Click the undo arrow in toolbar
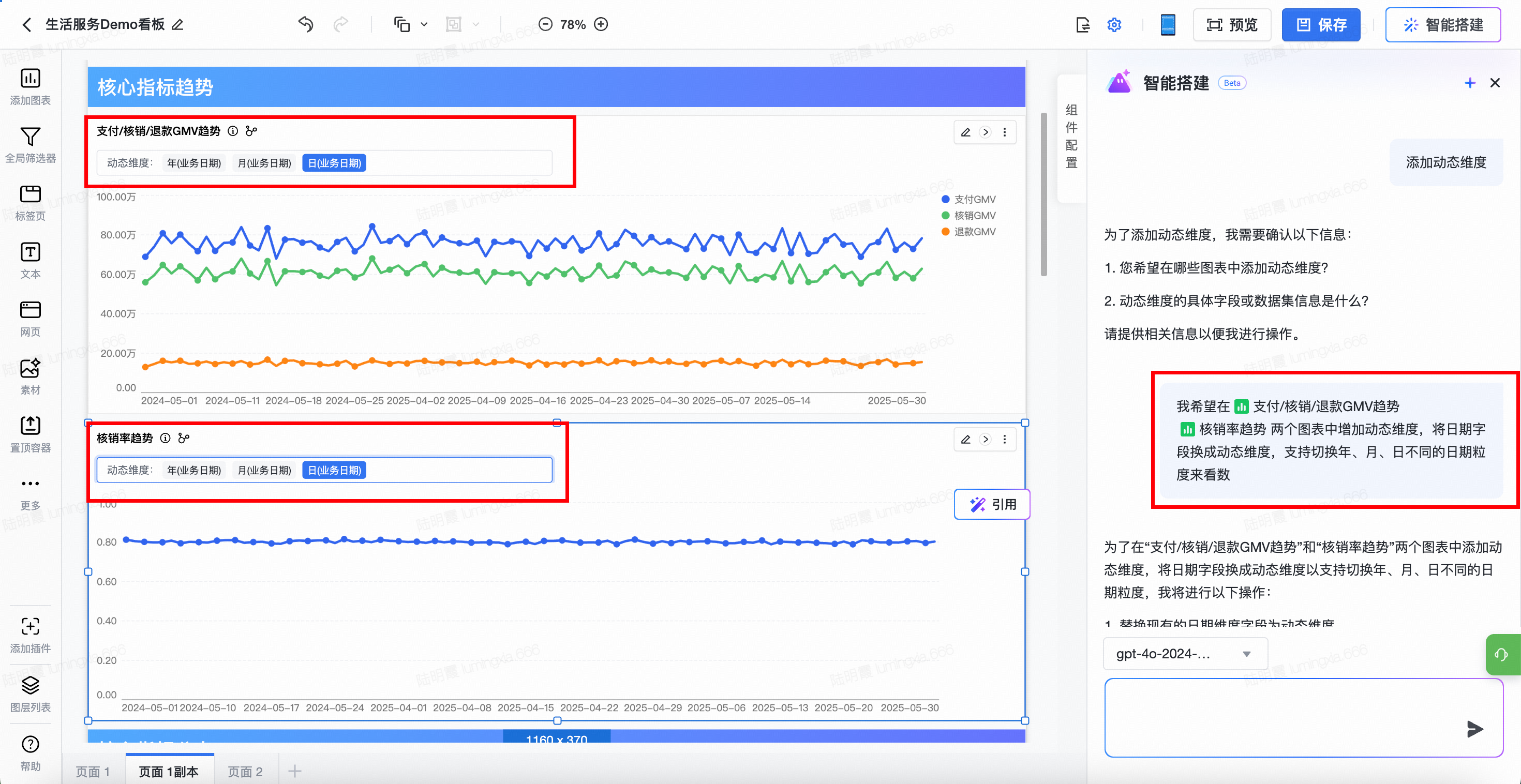1521x784 pixels. [x=306, y=24]
